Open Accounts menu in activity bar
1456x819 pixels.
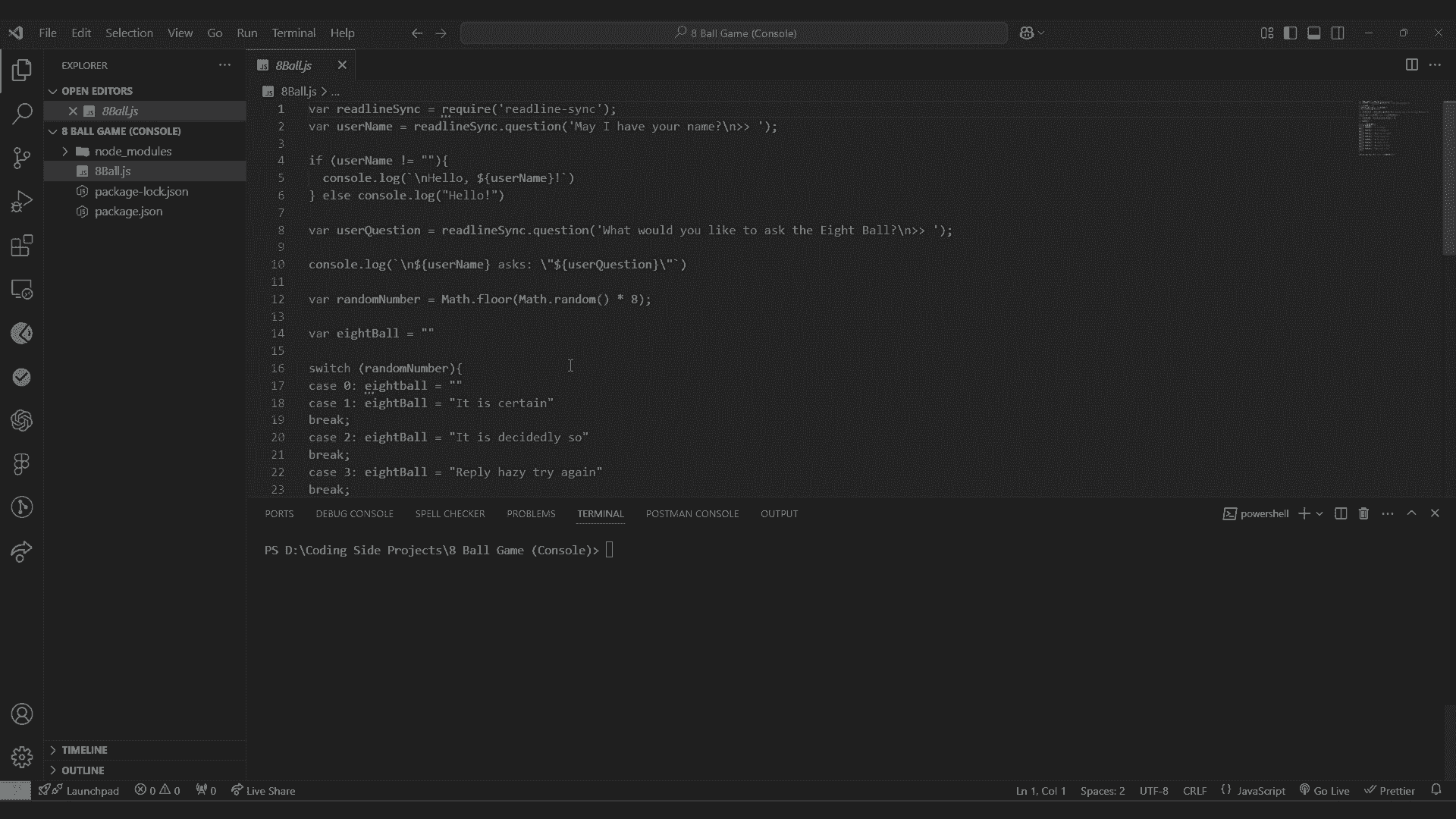(22, 714)
